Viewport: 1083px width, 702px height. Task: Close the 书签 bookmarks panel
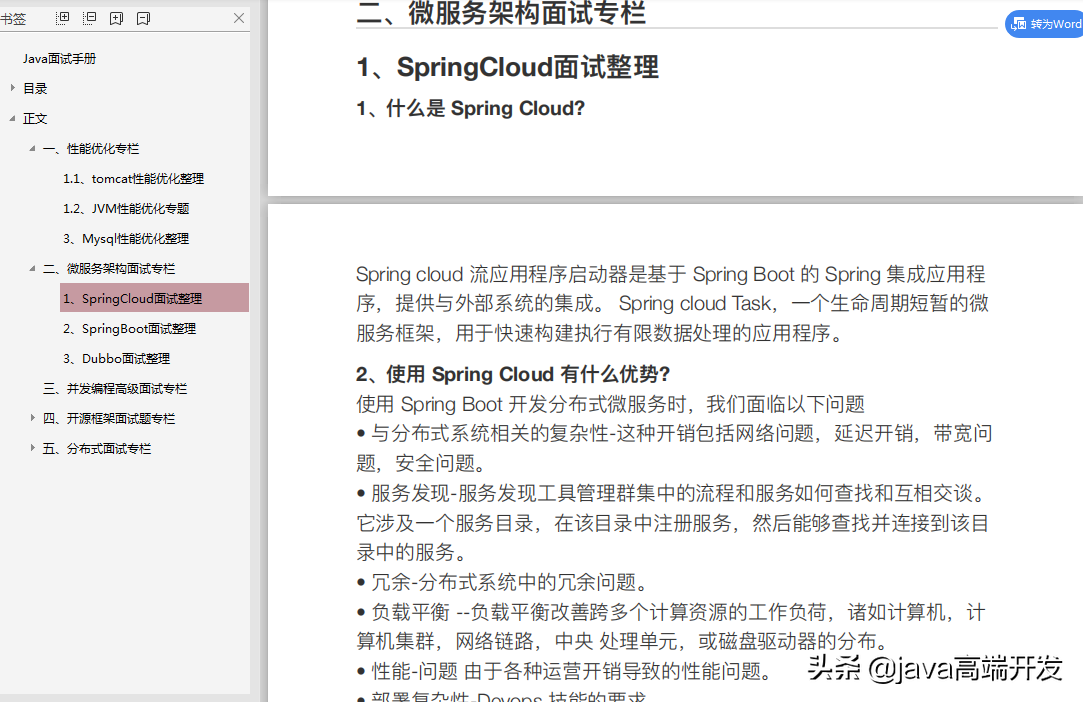239,18
